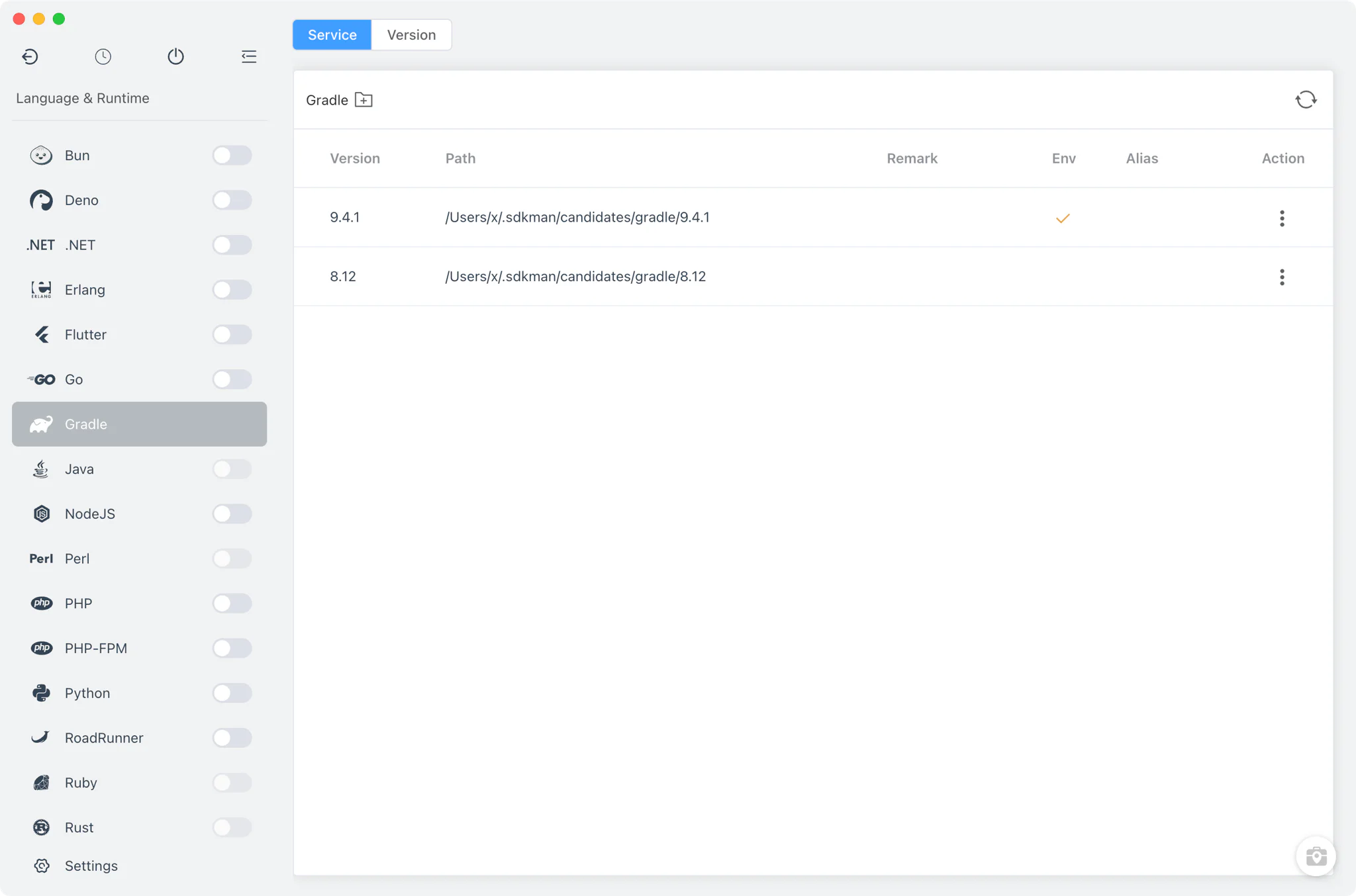Click the Java coffee cup icon

[41, 469]
